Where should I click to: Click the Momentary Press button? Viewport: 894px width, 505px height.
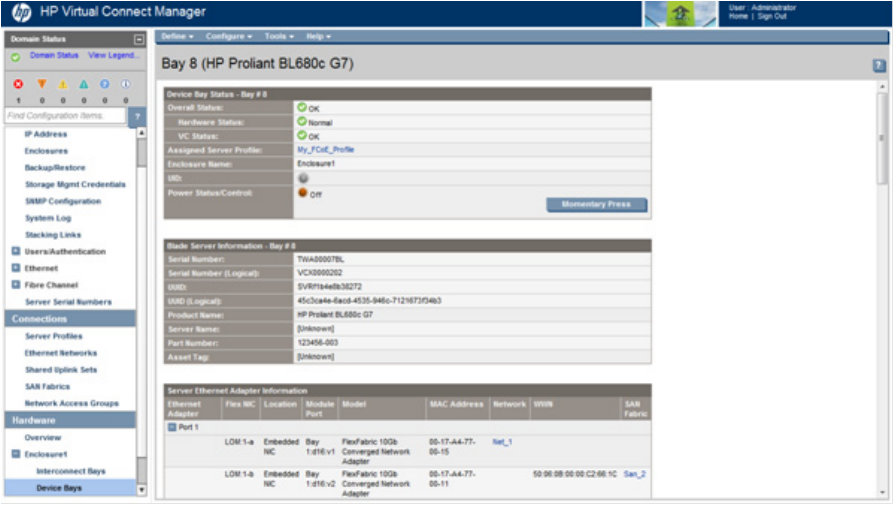coord(596,204)
